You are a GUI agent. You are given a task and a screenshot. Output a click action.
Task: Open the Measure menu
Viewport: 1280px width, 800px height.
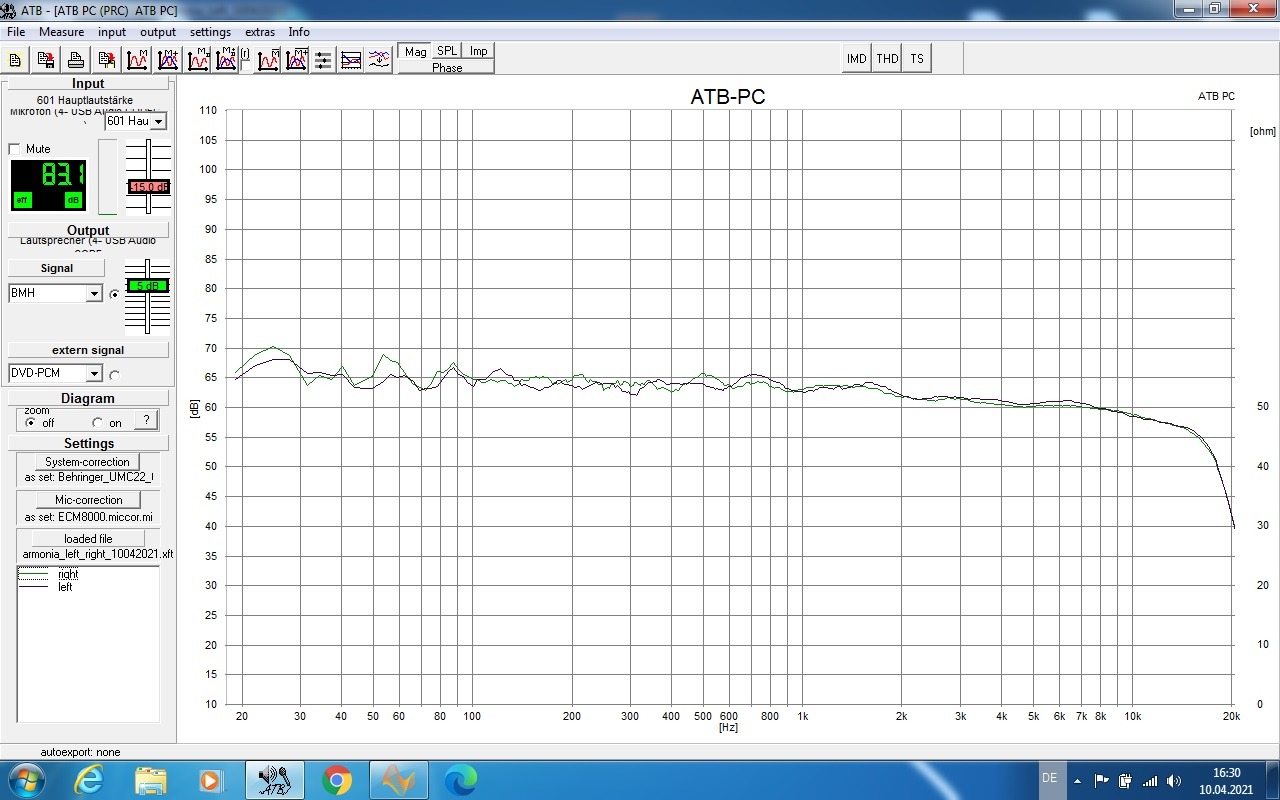click(62, 32)
